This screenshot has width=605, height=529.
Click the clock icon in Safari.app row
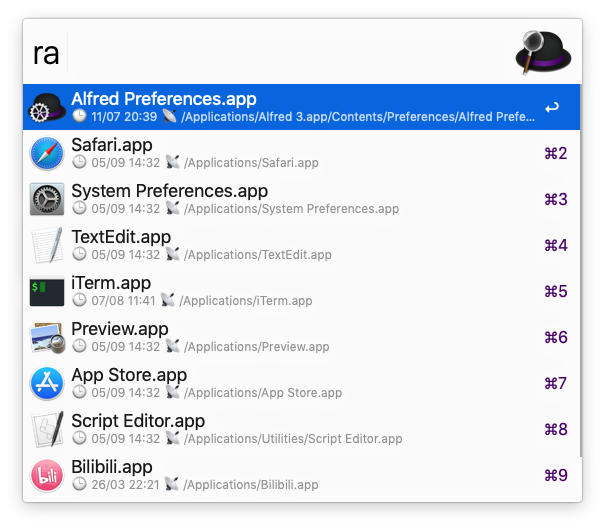click(79, 162)
